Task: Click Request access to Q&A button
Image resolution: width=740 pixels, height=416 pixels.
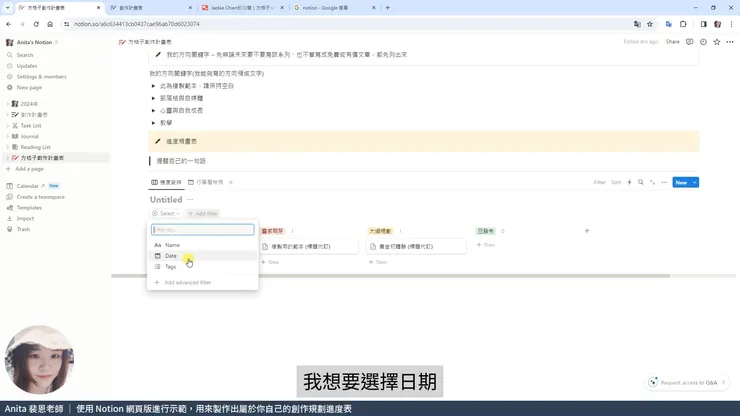Action: (687, 382)
